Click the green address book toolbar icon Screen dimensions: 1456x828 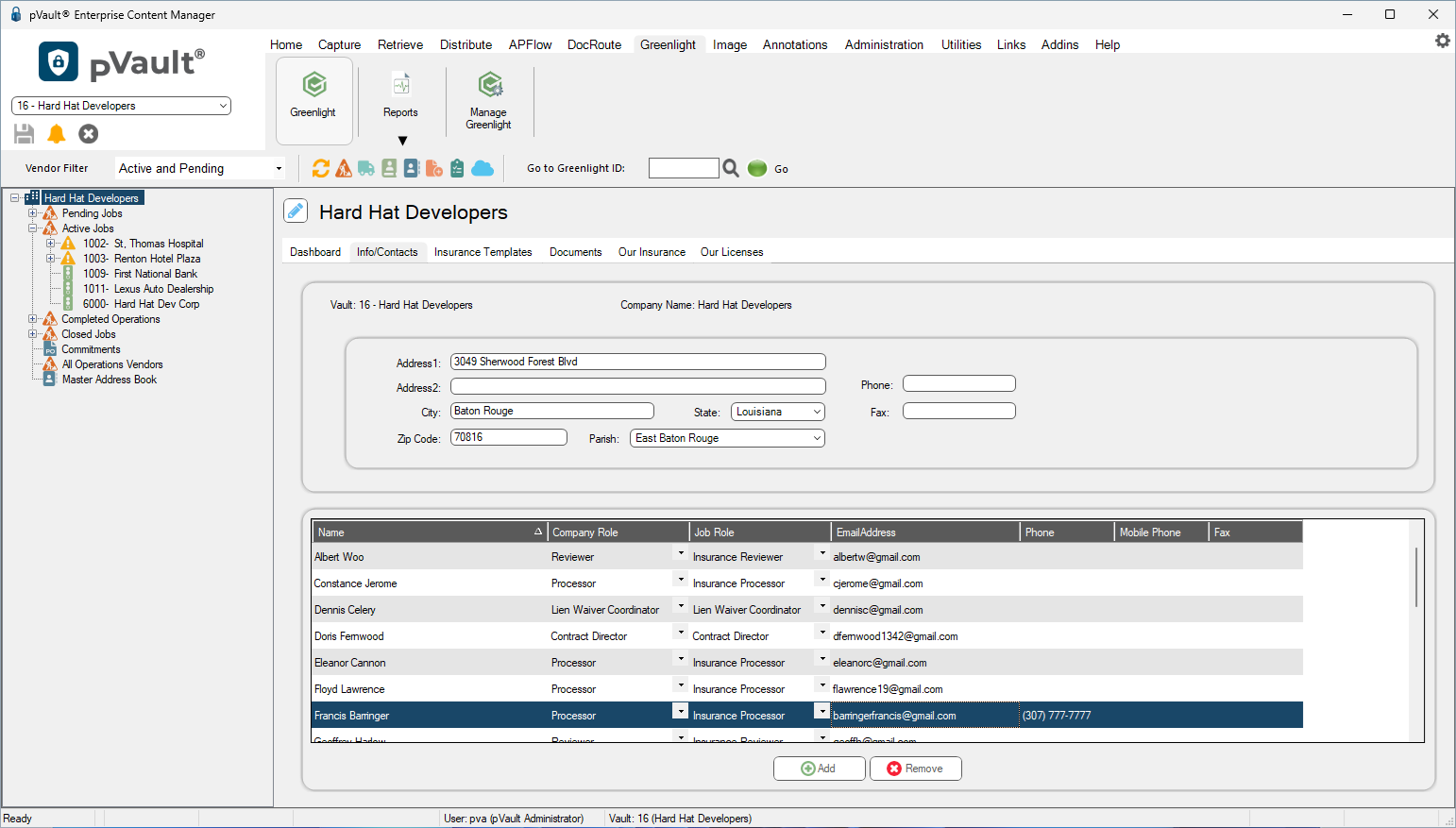[x=389, y=168]
